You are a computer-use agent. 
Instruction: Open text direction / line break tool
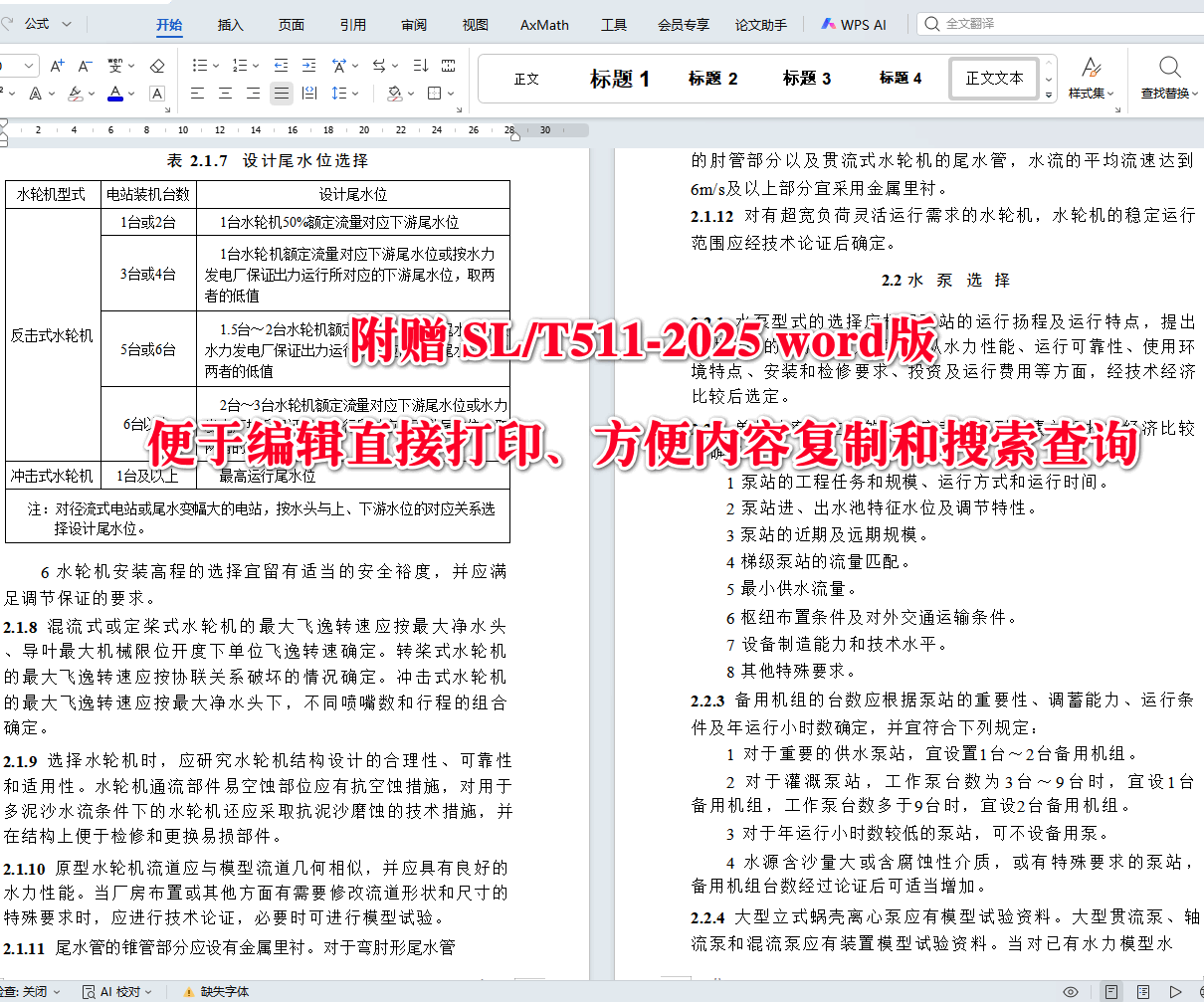click(379, 66)
